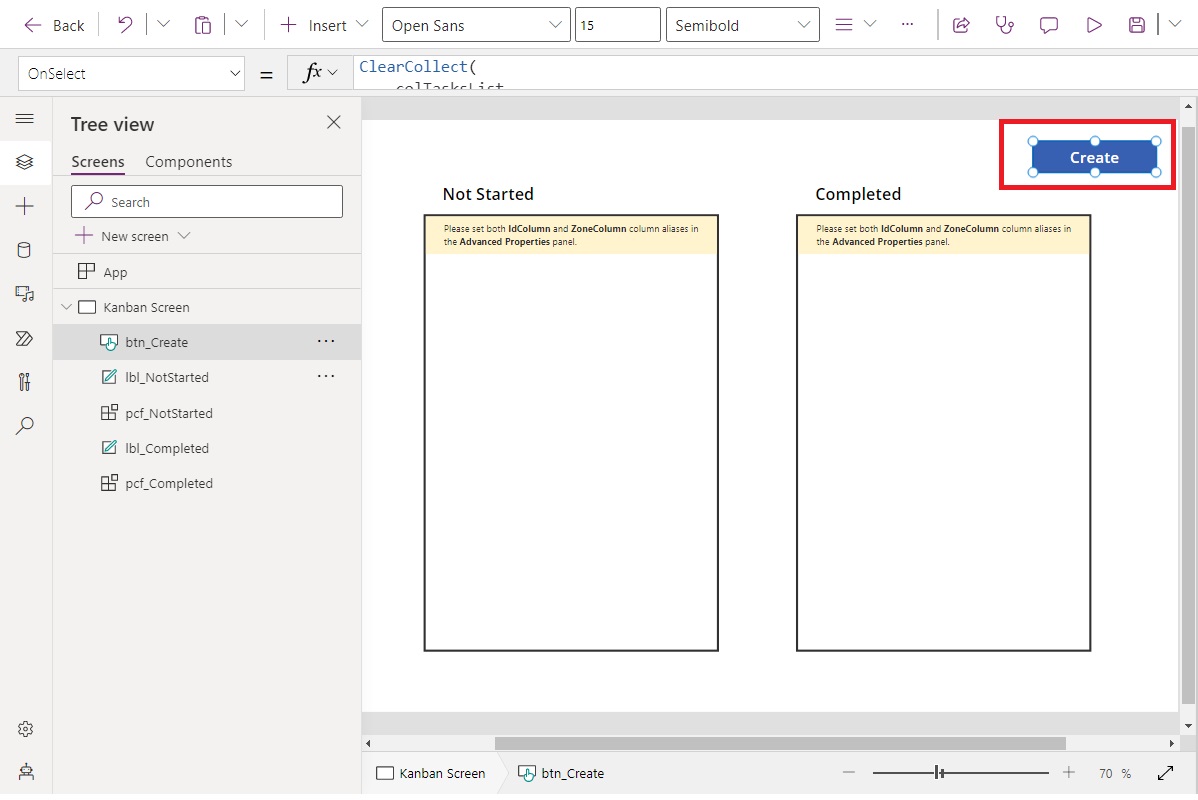The width and height of the screenshot is (1198, 800).
Task: Share the app via the share icon
Action: tap(960, 24)
